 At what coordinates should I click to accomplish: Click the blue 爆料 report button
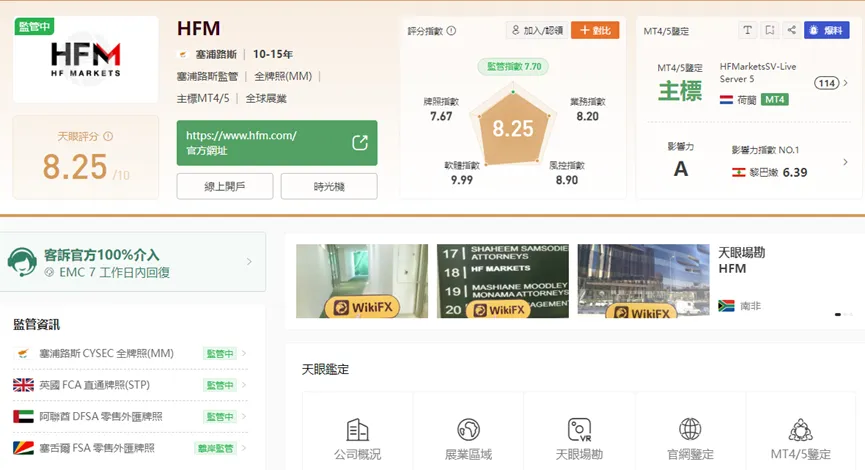pyautogui.click(x=826, y=30)
